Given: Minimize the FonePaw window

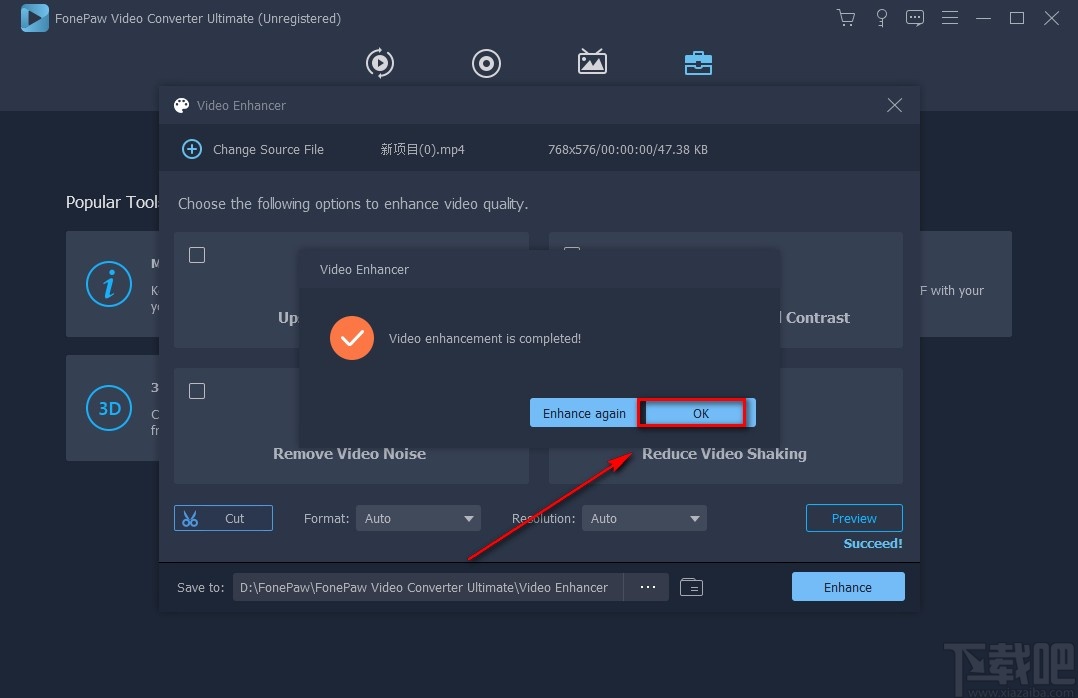Looking at the screenshot, I should [x=983, y=18].
